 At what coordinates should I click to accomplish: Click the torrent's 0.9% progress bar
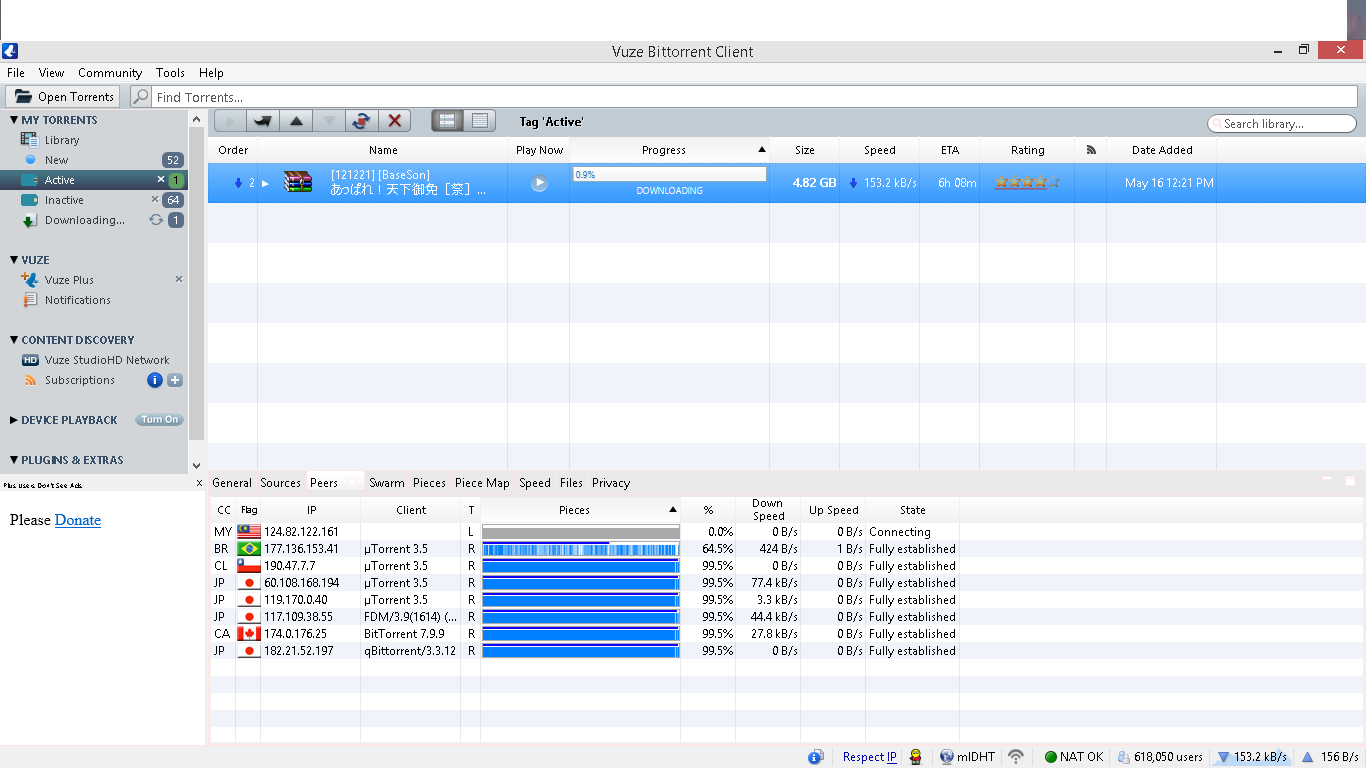pyautogui.click(x=669, y=174)
